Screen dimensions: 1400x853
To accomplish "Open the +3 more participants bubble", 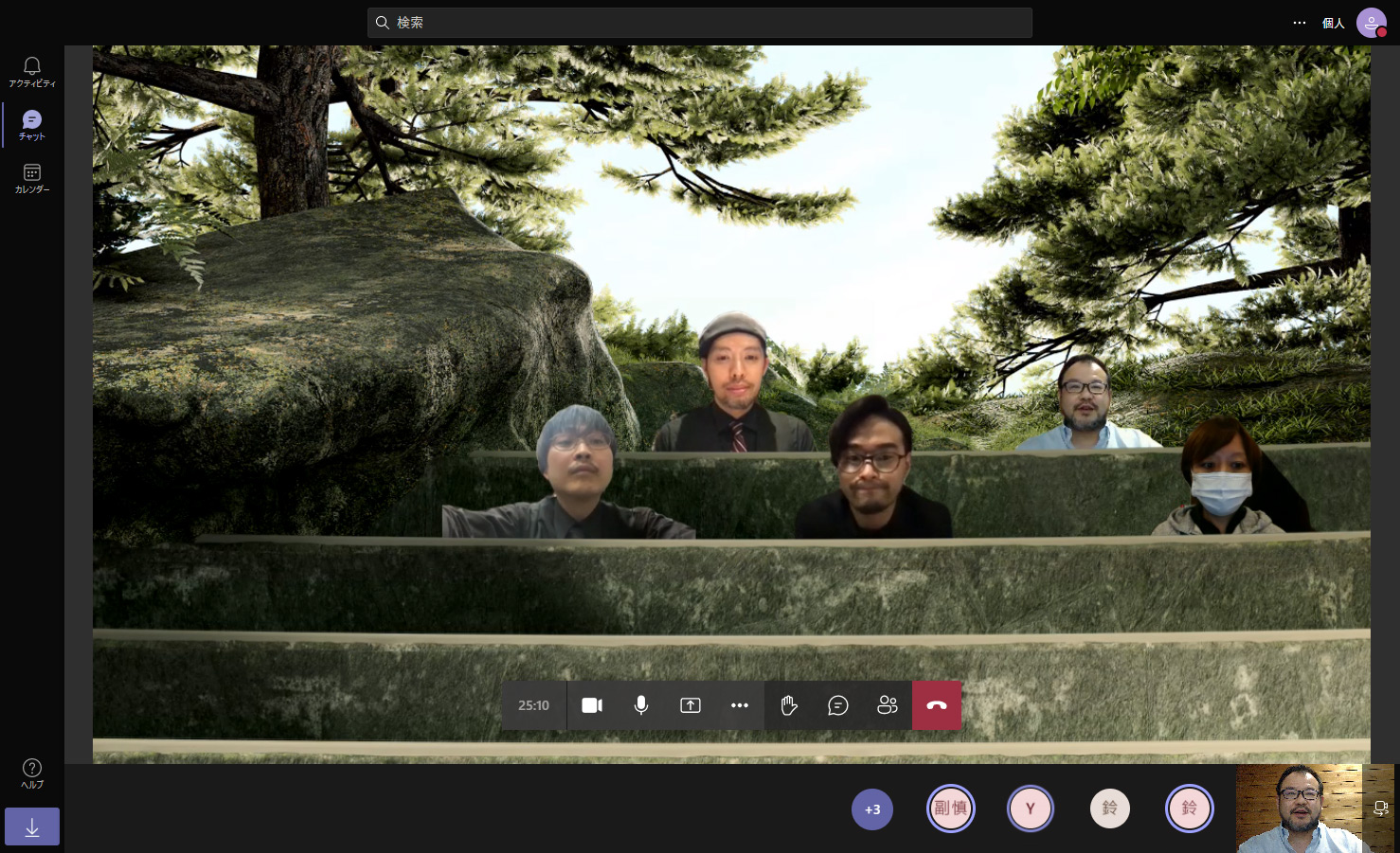I will [x=872, y=809].
